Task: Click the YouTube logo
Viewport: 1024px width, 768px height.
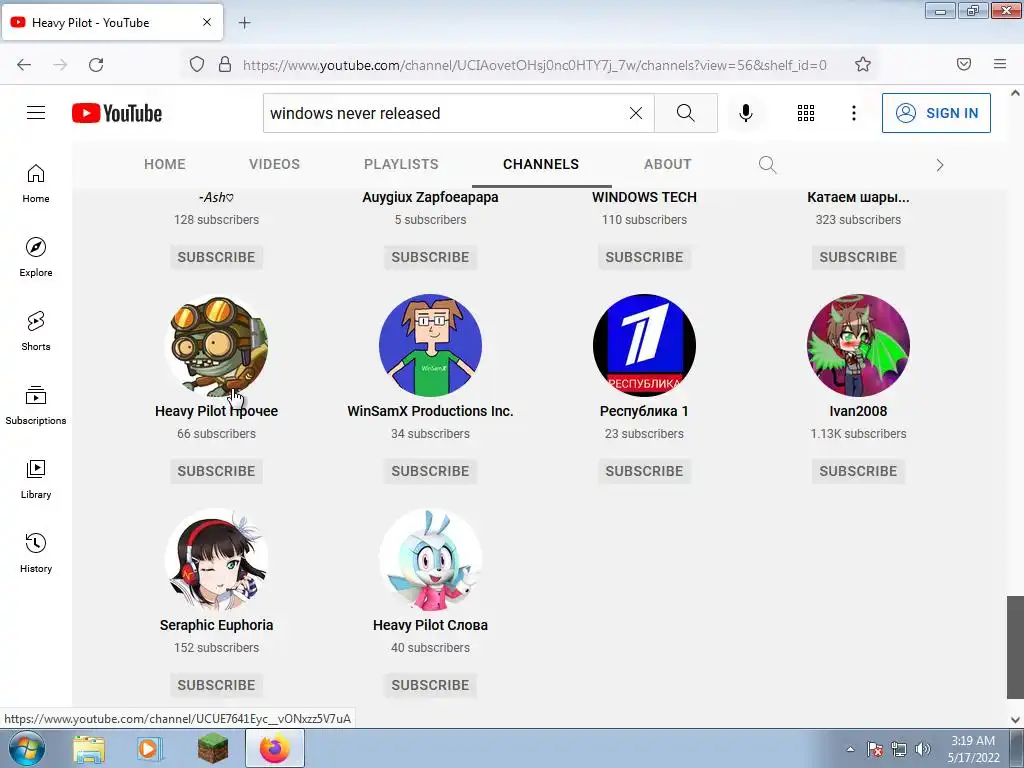Action: point(117,113)
